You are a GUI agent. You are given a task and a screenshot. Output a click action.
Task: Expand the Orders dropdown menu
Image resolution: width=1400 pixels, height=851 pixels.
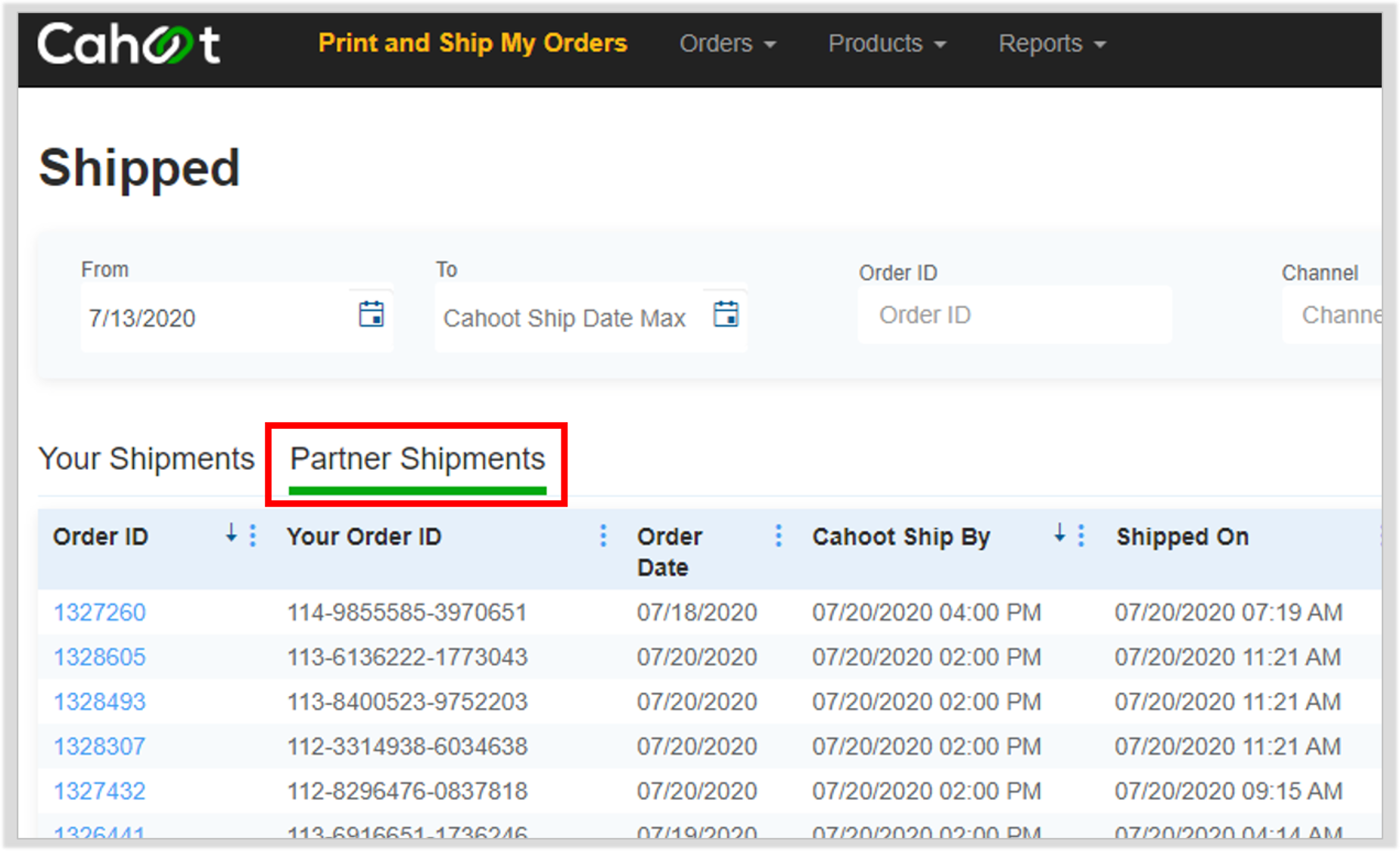(728, 44)
